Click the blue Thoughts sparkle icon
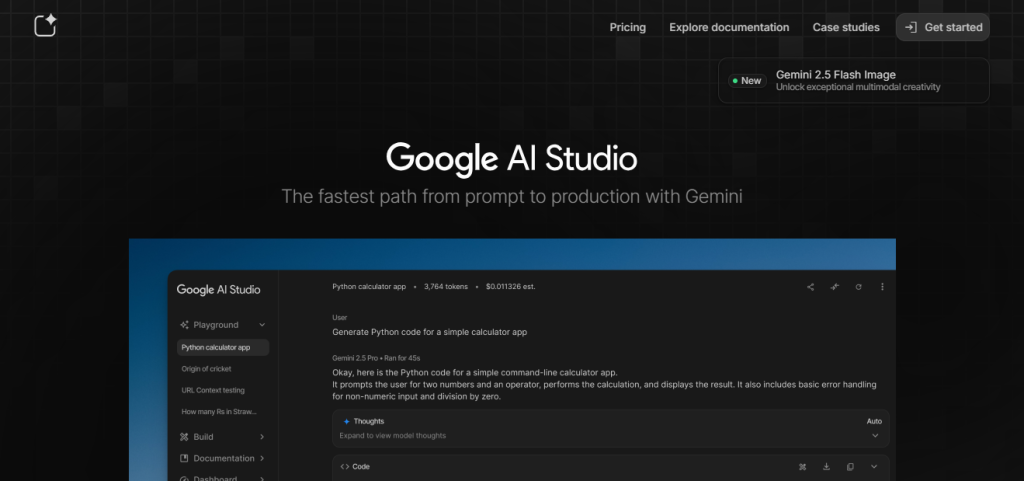Image resolution: width=1024 pixels, height=481 pixels. pyautogui.click(x=346, y=422)
